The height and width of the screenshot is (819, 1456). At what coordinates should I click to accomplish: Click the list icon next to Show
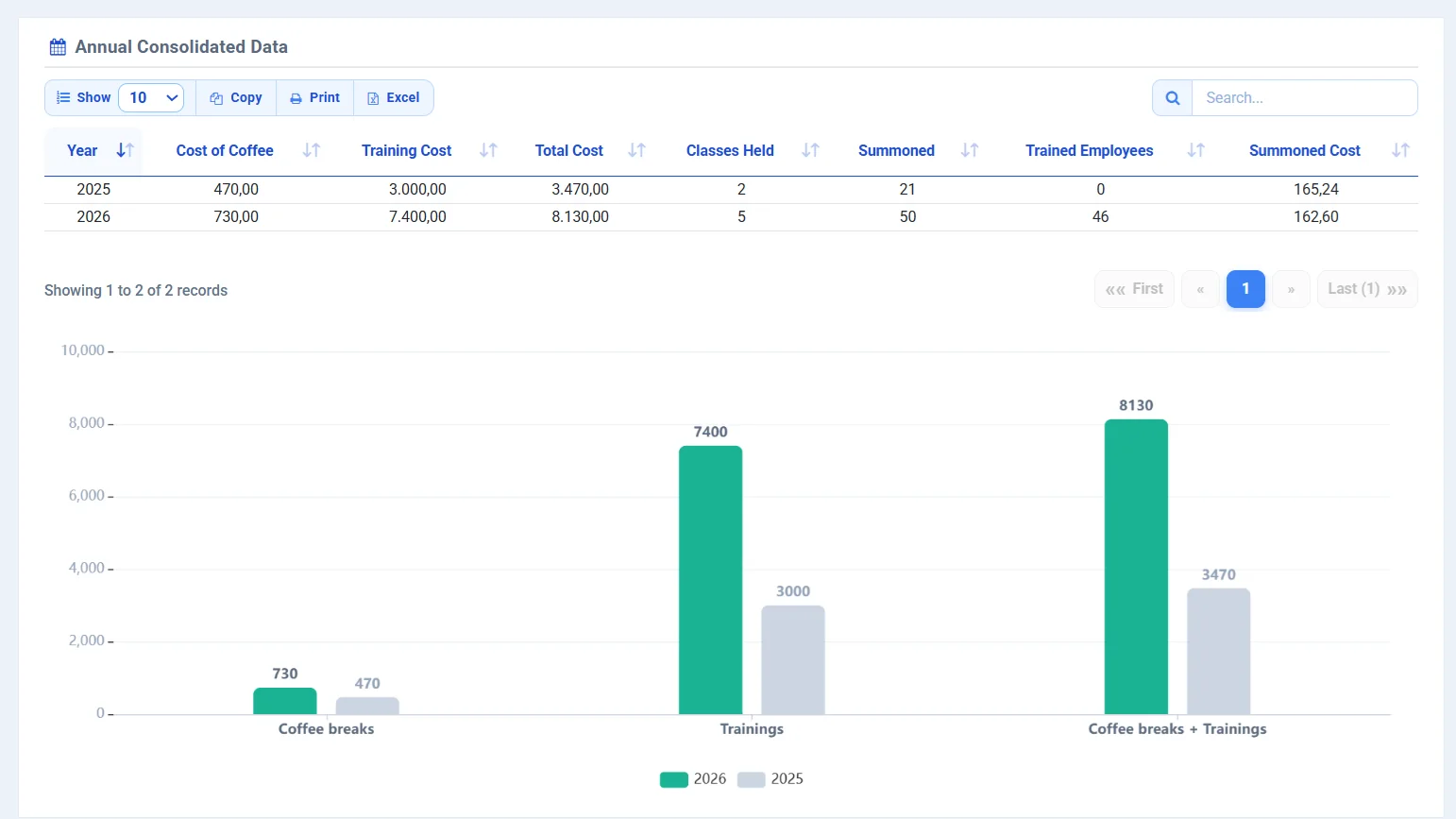click(63, 97)
